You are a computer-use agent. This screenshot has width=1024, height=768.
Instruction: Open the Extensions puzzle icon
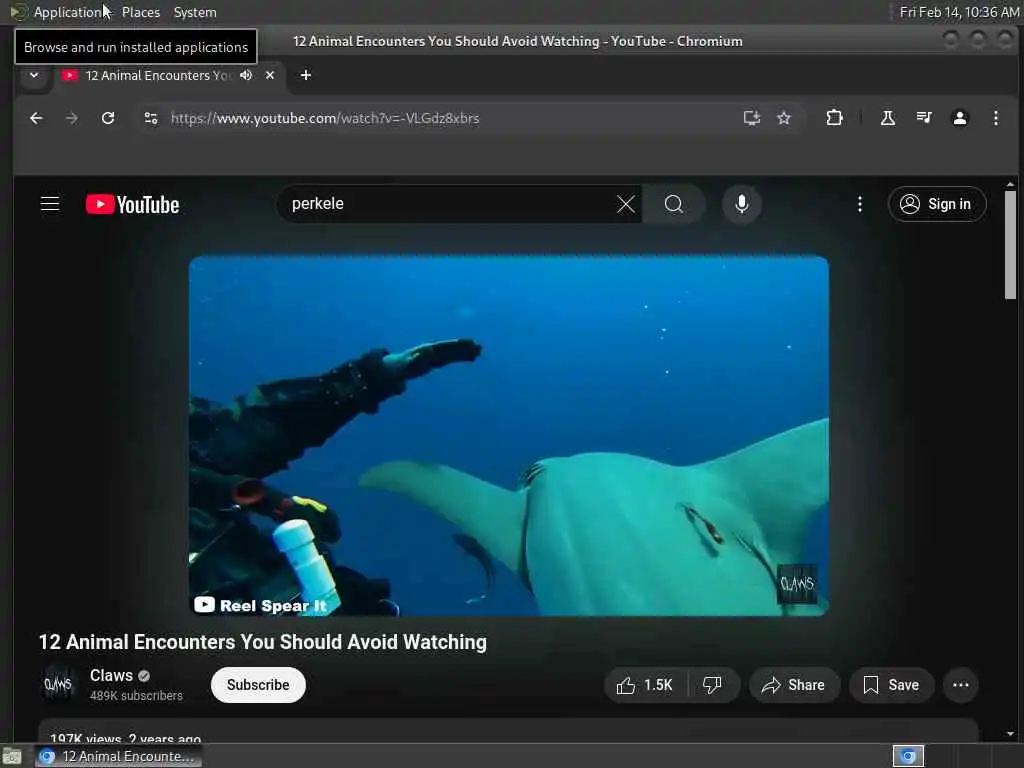pos(834,118)
